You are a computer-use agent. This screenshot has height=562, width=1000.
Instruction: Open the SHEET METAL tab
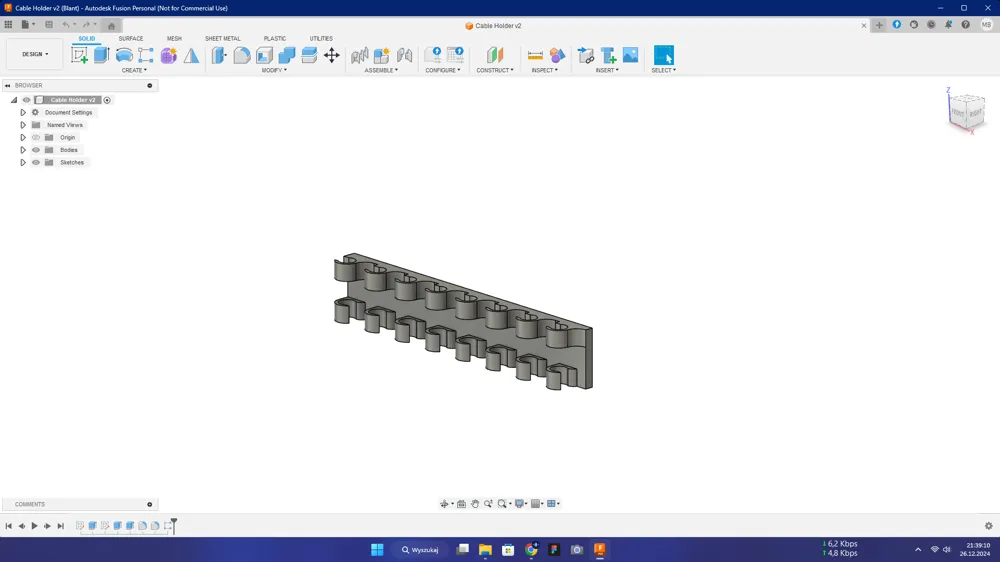[x=223, y=38]
